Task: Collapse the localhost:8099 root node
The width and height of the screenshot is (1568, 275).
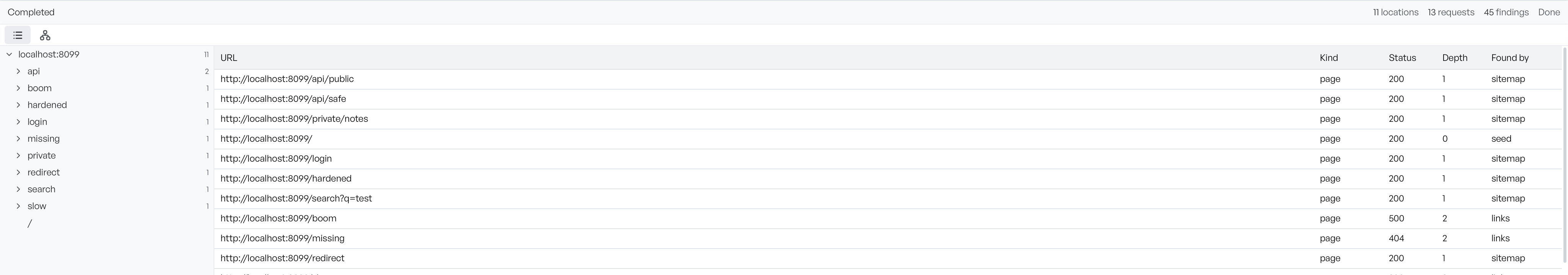Action: (9, 54)
